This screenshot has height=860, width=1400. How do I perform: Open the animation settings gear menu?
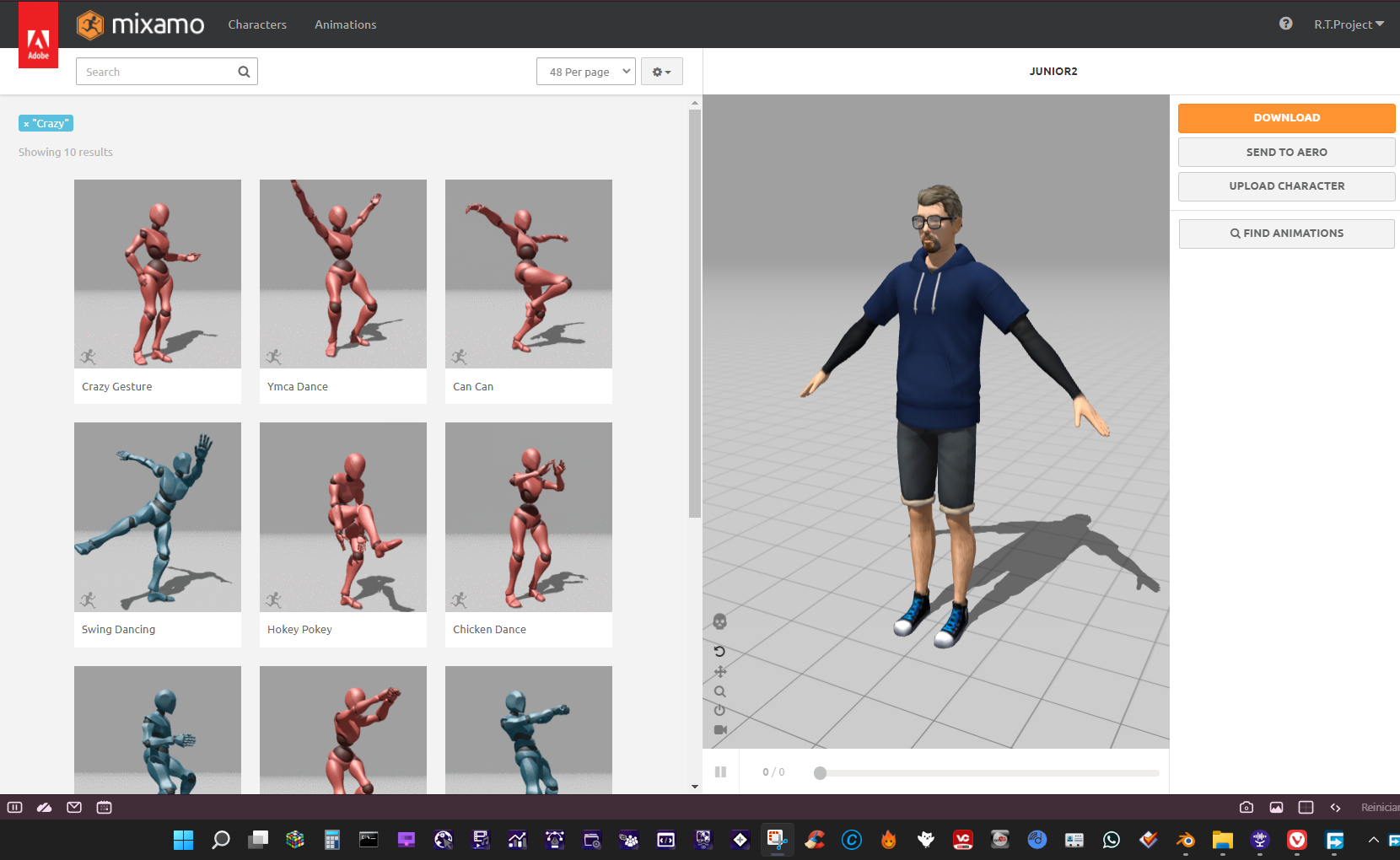coord(661,72)
